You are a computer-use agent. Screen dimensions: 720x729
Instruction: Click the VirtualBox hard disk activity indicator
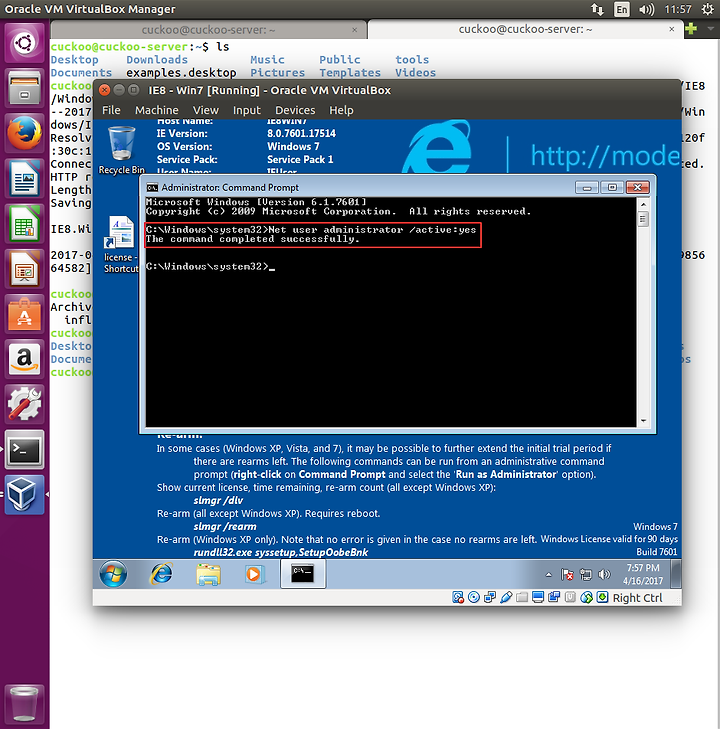coord(458,597)
